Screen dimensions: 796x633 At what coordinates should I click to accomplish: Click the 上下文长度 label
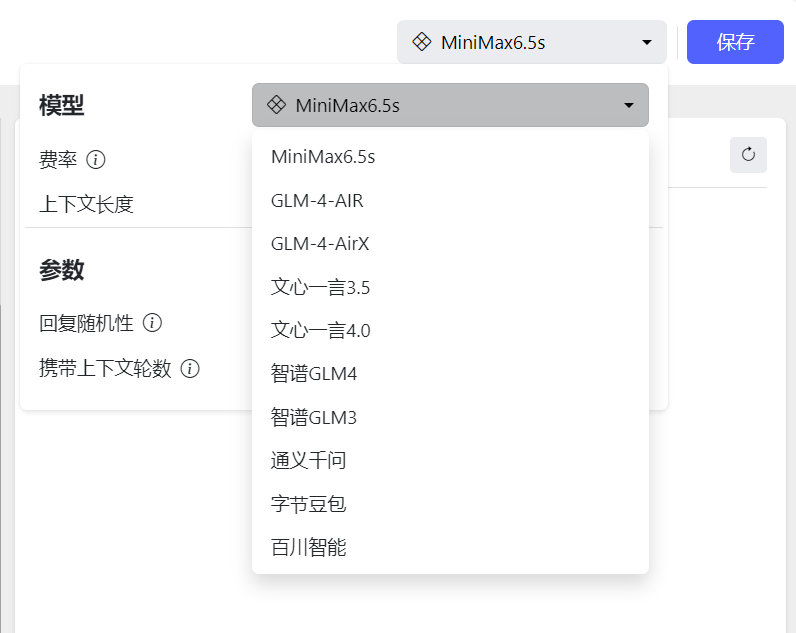86,204
